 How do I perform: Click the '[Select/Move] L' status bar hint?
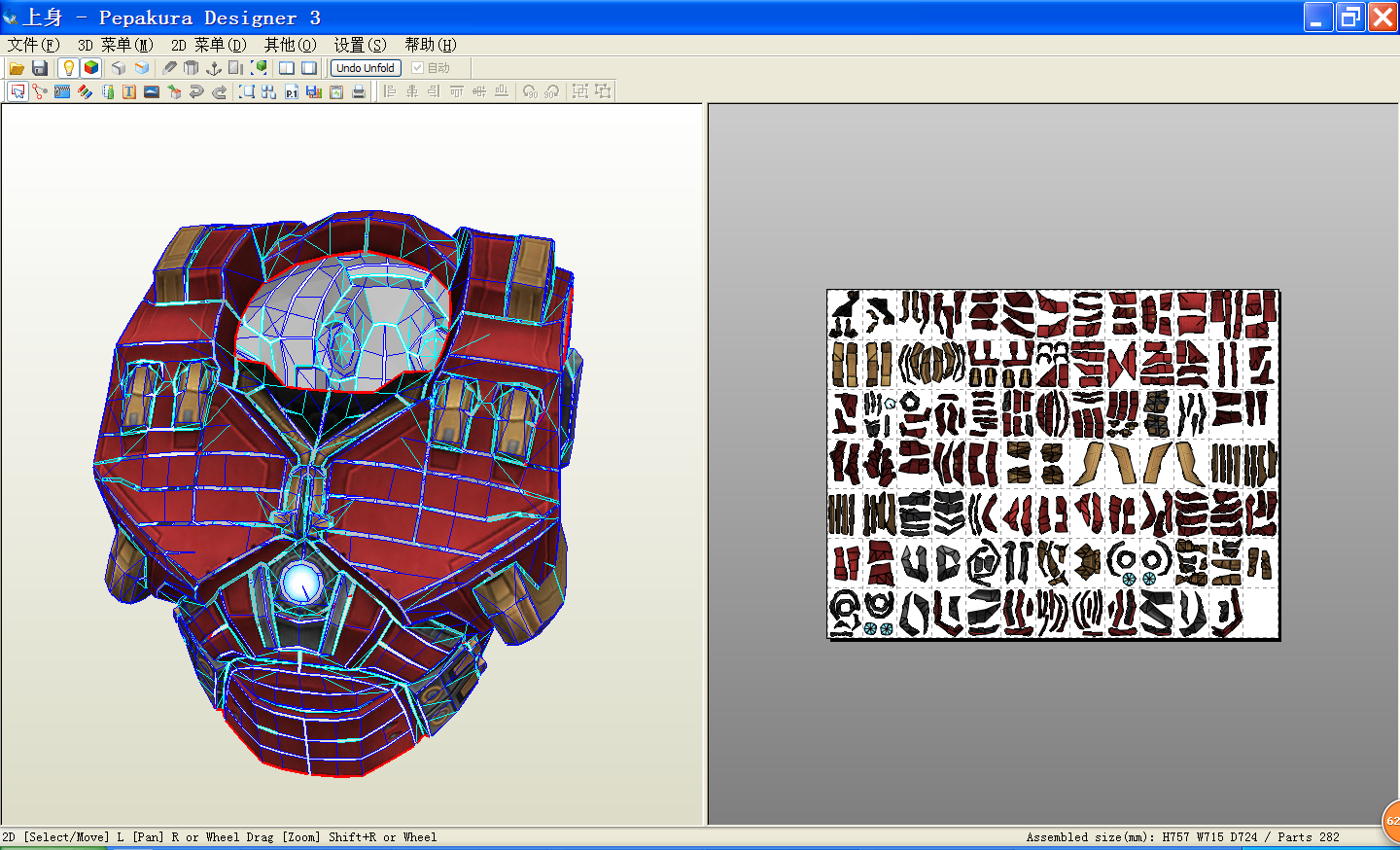click(x=74, y=837)
